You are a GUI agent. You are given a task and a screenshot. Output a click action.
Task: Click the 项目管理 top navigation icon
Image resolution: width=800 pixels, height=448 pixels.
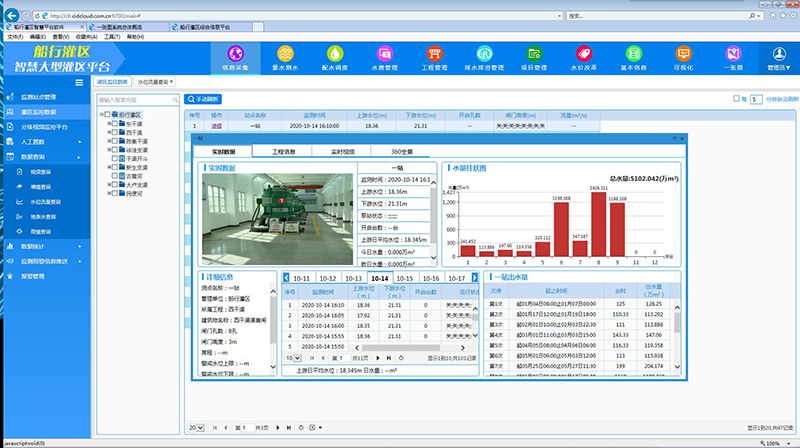click(535, 54)
